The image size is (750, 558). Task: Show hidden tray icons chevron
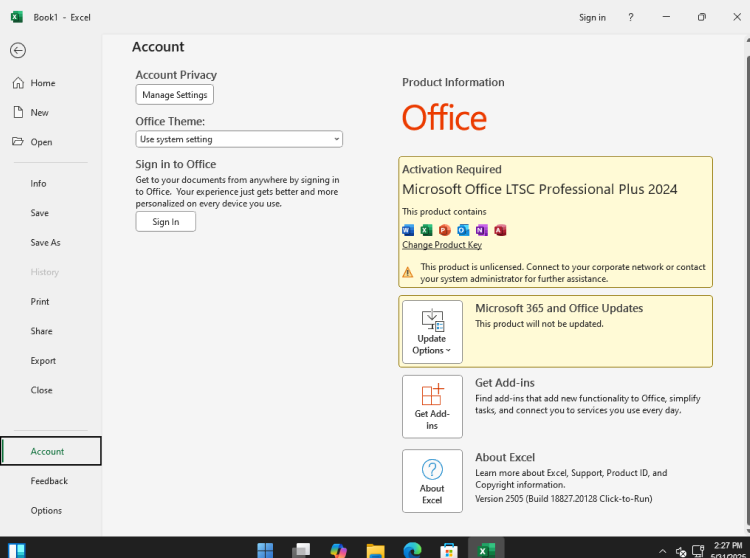[662, 551]
